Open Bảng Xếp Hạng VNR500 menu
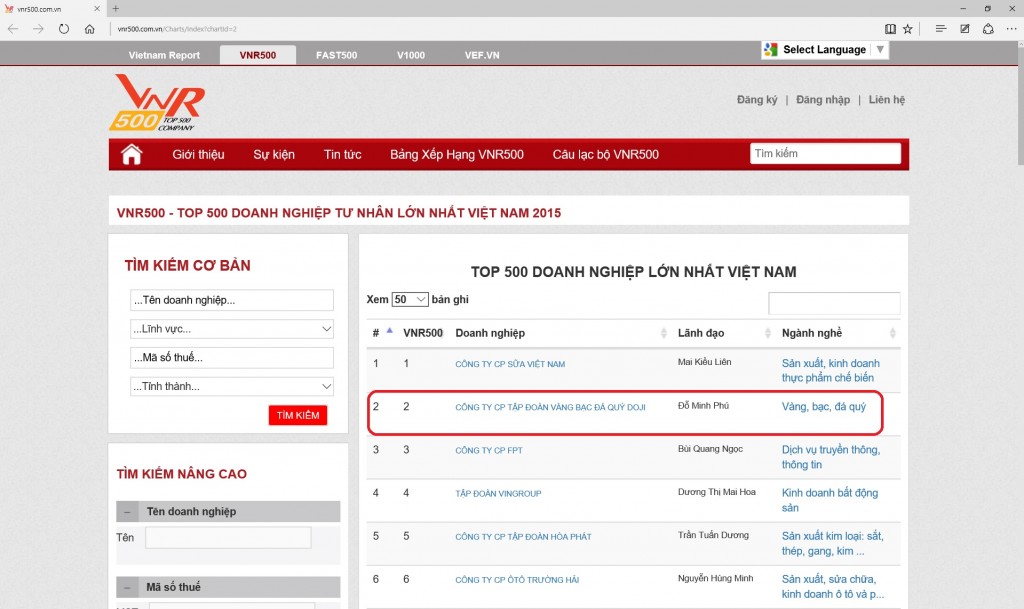Viewport: 1024px width, 609px height. click(x=456, y=155)
